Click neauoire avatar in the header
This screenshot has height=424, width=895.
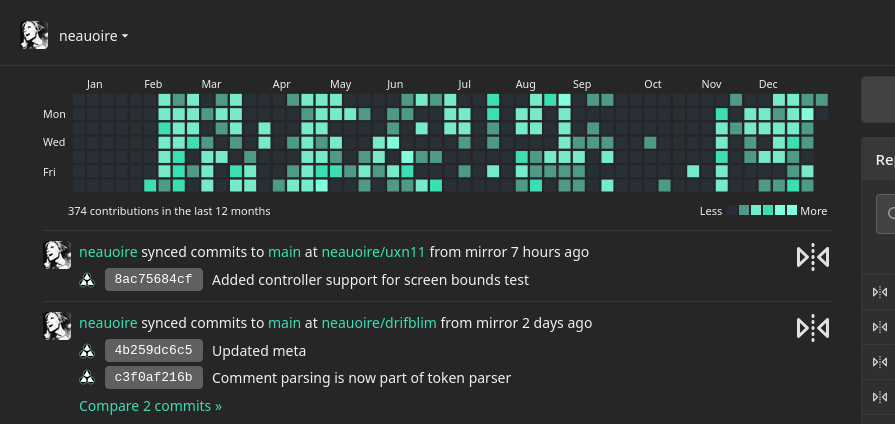click(x=34, y=35)
